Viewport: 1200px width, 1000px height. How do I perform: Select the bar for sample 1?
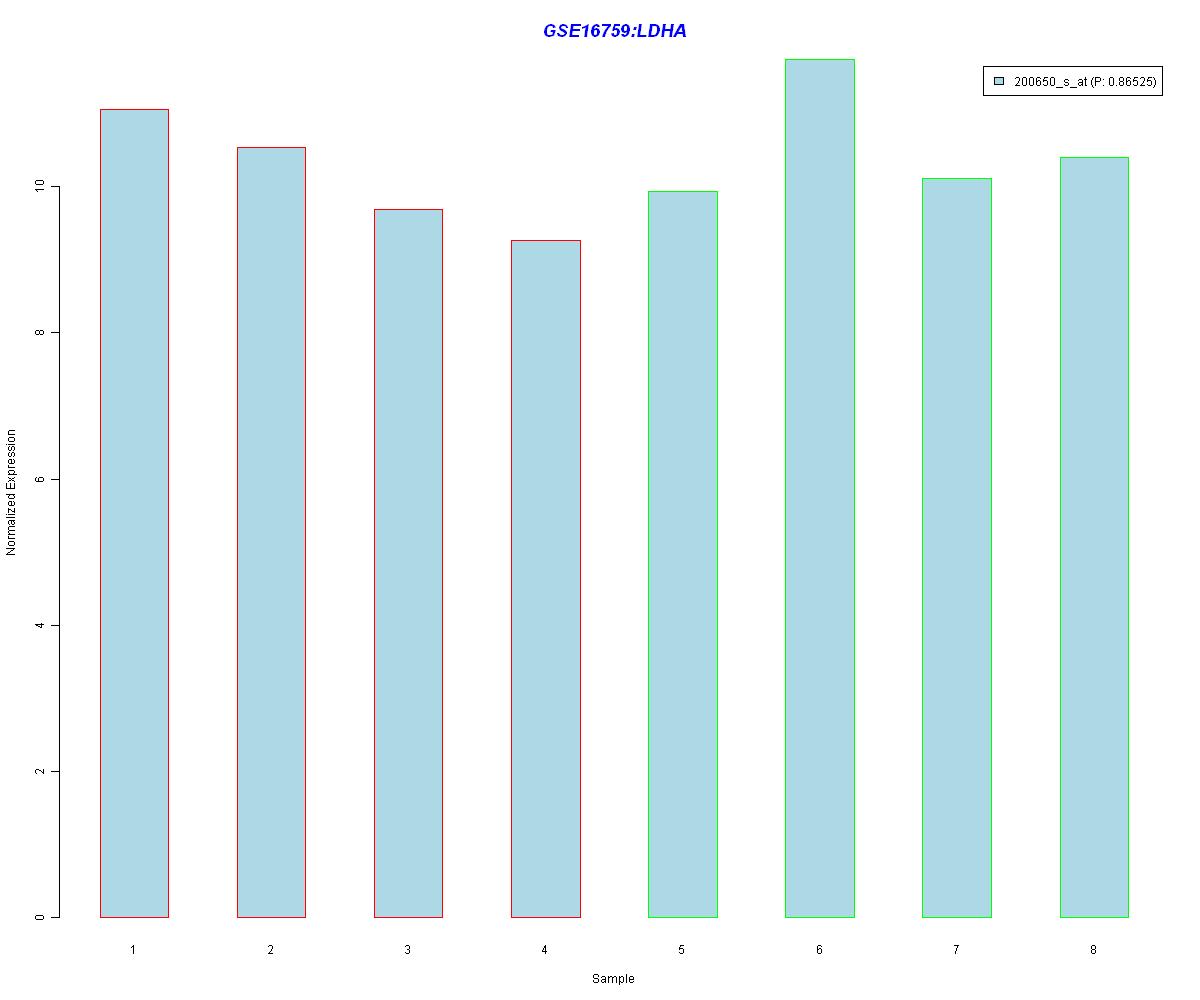pyautogui.click(x=134, y=513)
